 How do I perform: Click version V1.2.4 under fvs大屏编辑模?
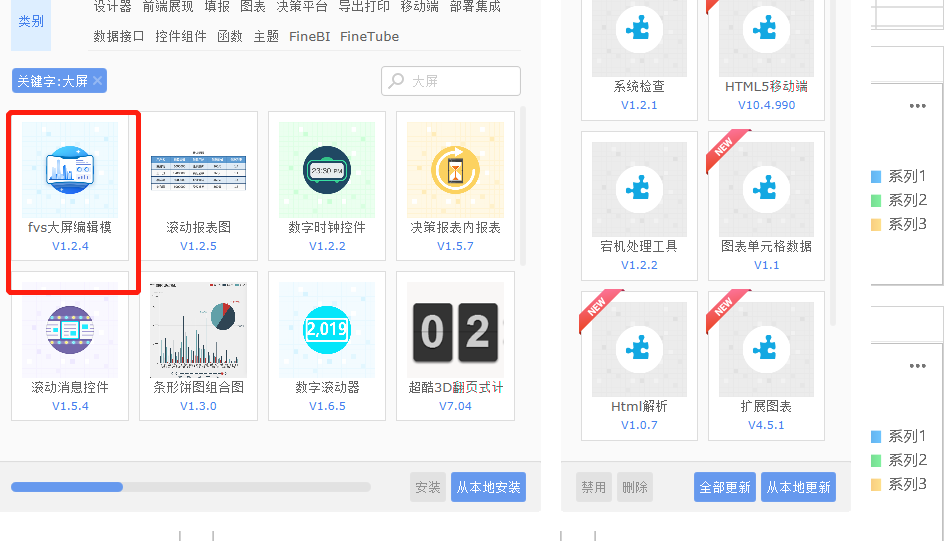(x=70, y=246)
